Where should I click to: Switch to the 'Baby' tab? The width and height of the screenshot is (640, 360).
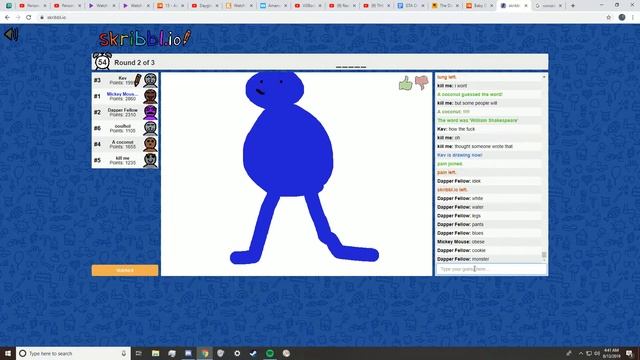pyautogui.click(x=480, y=6)
